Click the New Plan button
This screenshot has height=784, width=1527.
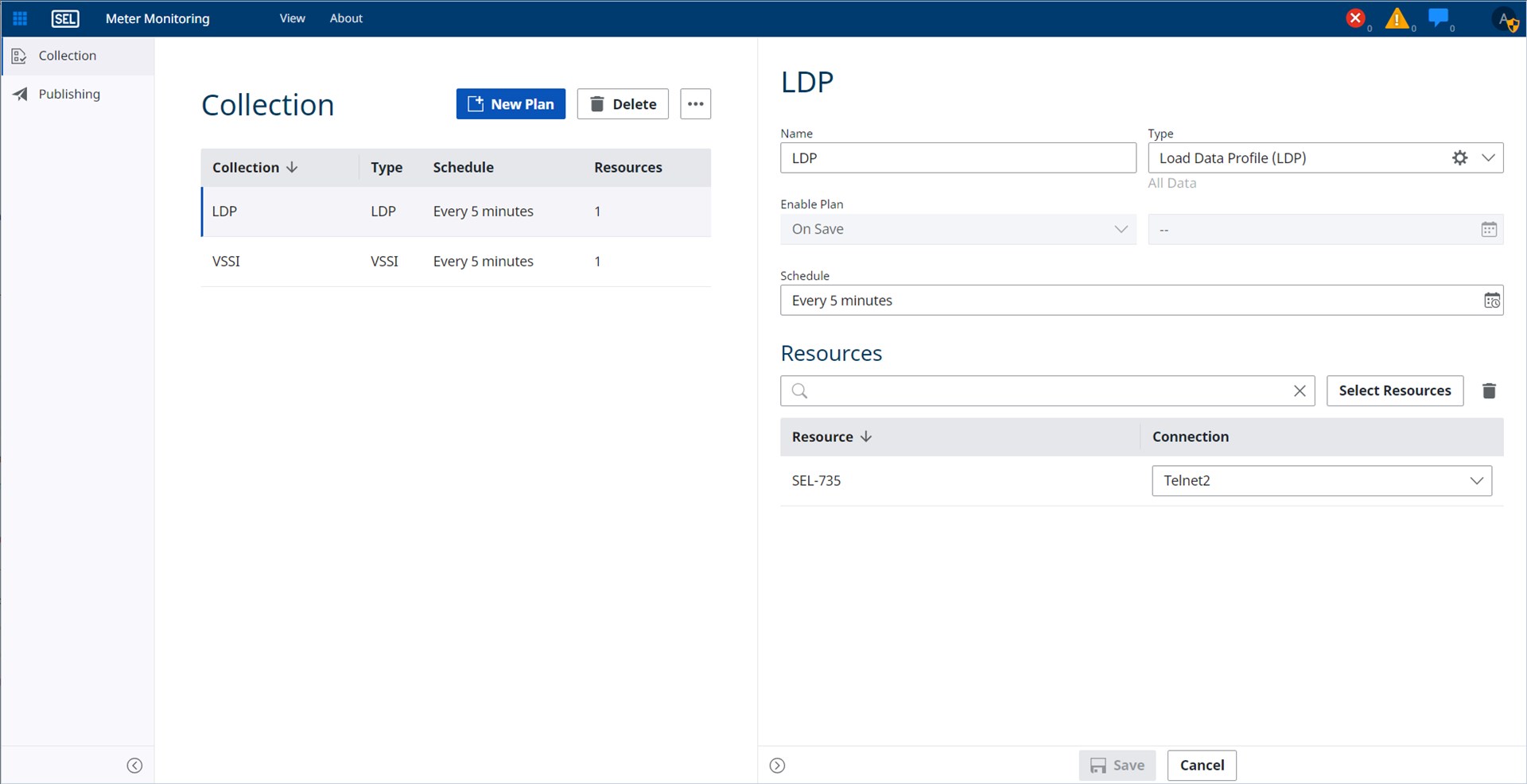(511, 104)
